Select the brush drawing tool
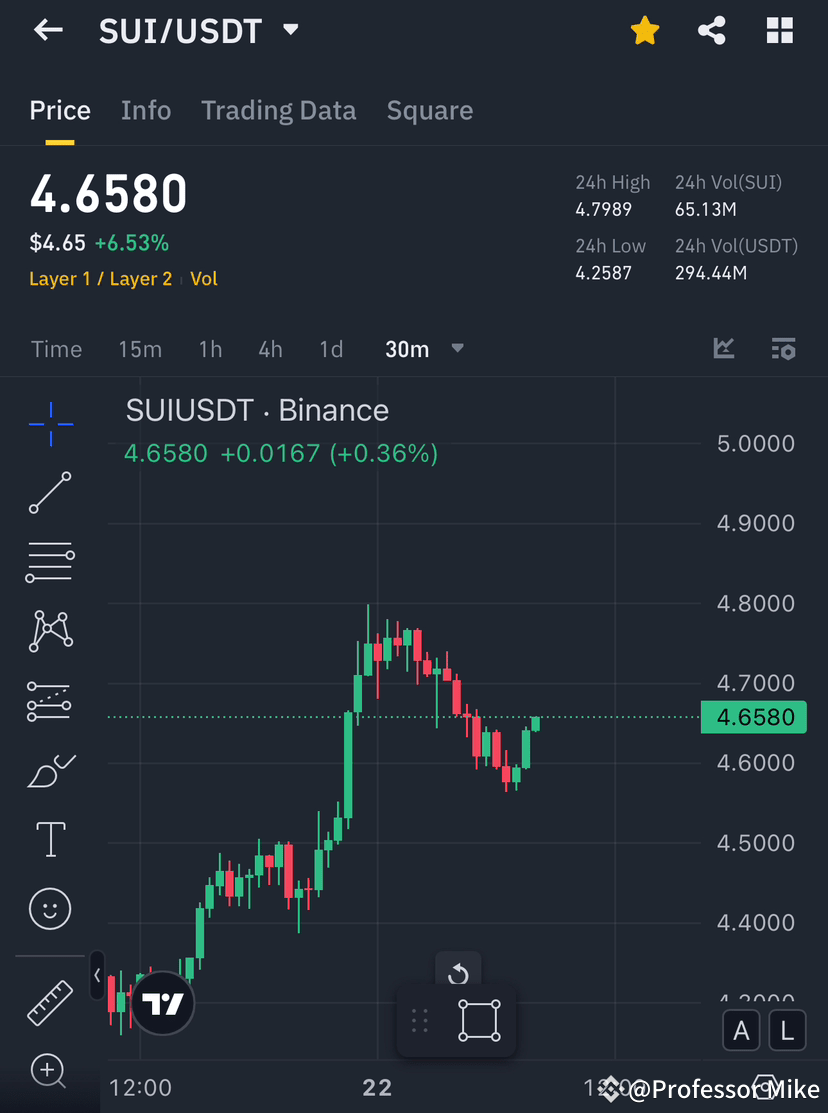This screenshot has width=828, height=1113. point(50,771)
